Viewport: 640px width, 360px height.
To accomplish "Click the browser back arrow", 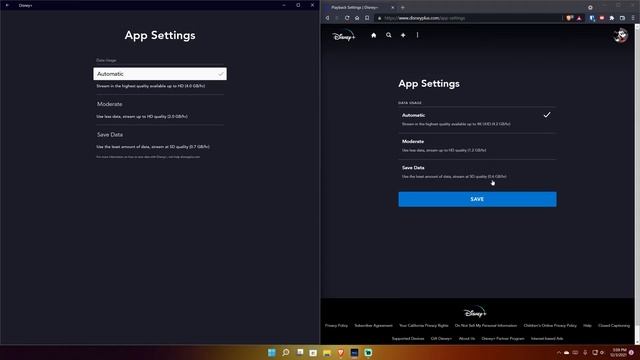I will (327, 18).
